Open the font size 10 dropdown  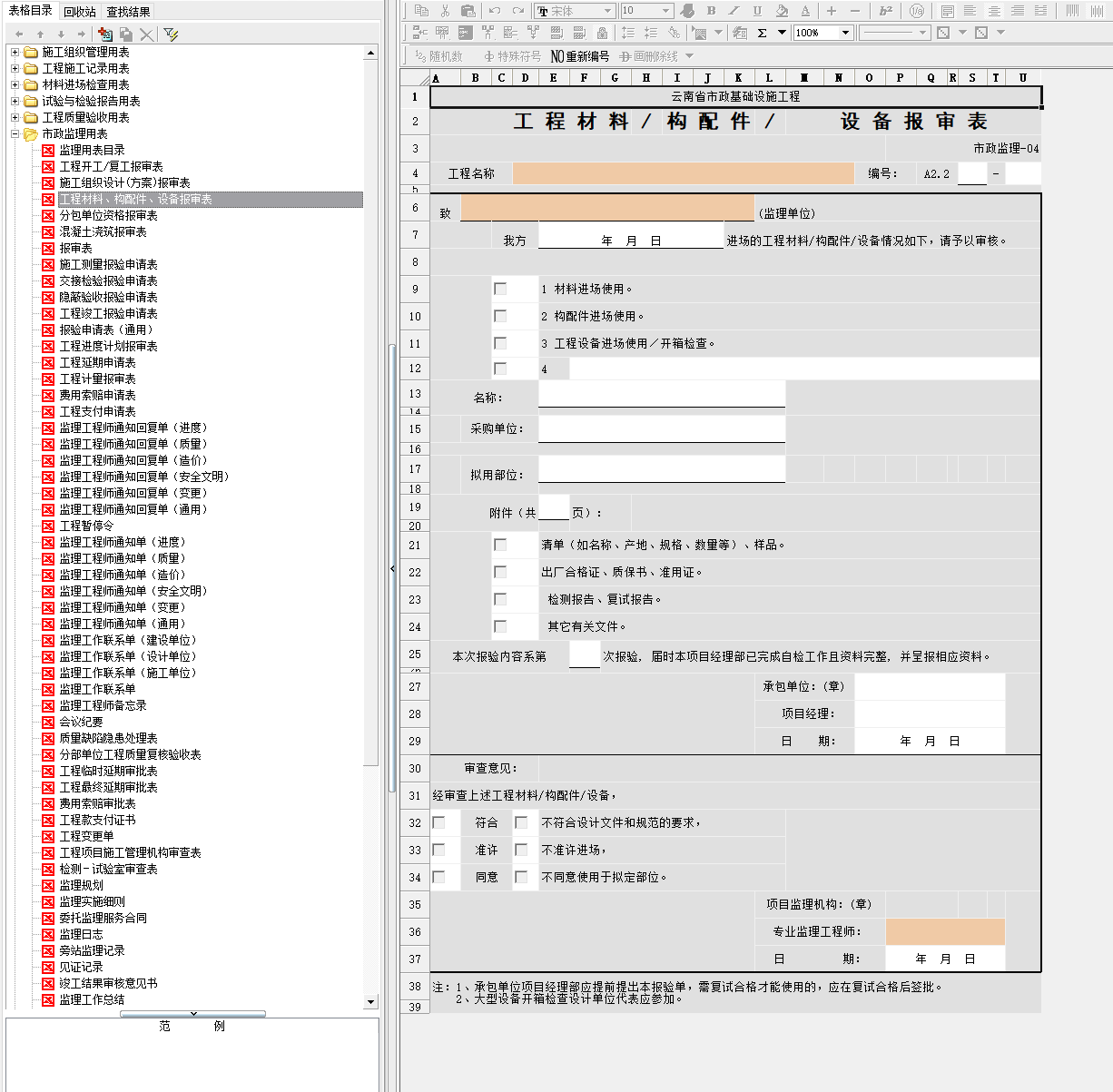click(x=665, y=11)
